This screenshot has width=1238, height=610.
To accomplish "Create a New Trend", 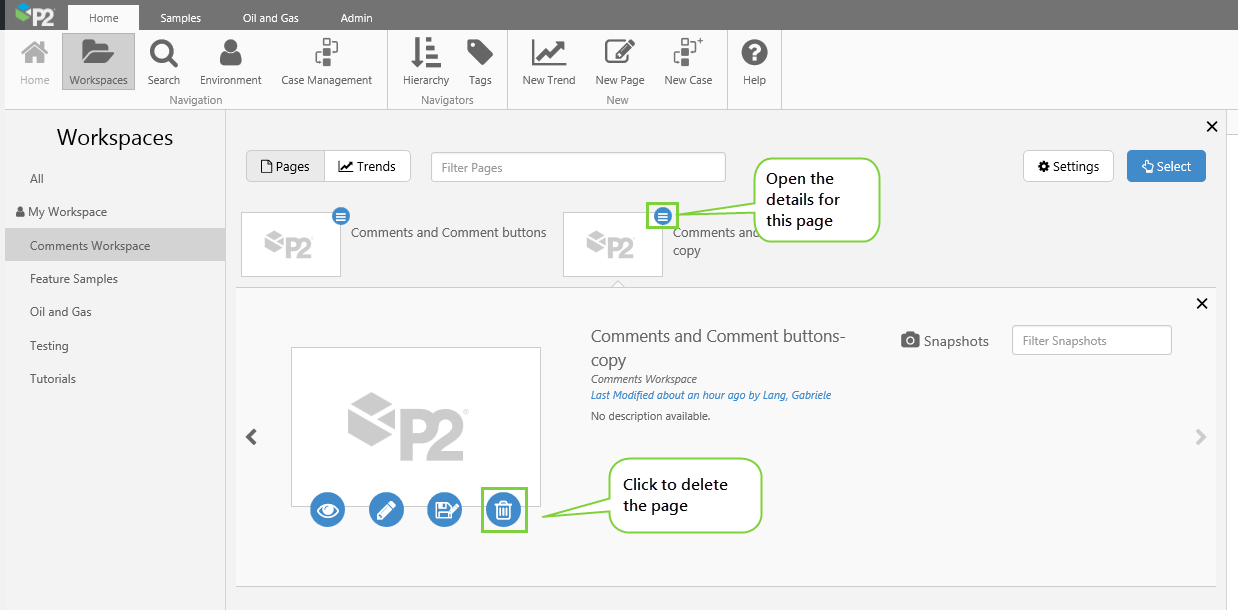I will pos(549,62).
